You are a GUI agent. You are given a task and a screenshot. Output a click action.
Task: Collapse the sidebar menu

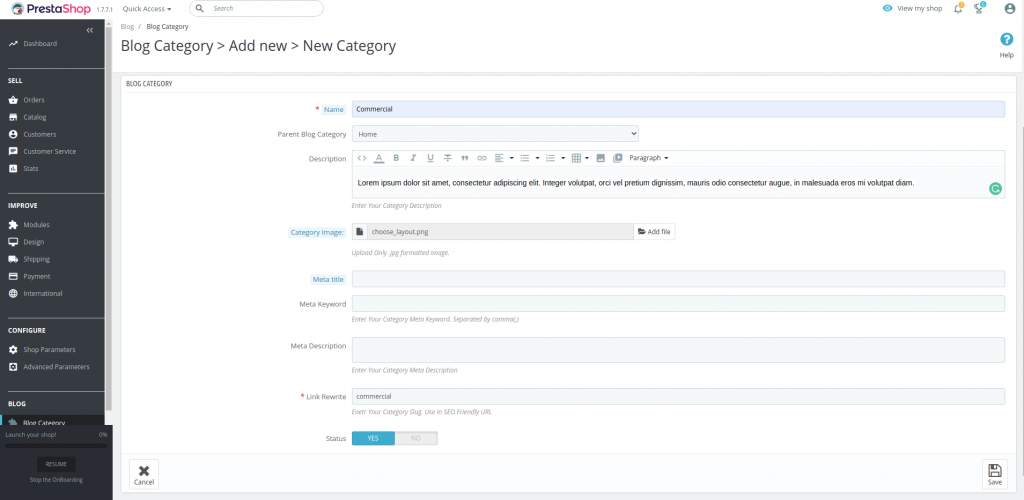[89, 30]
